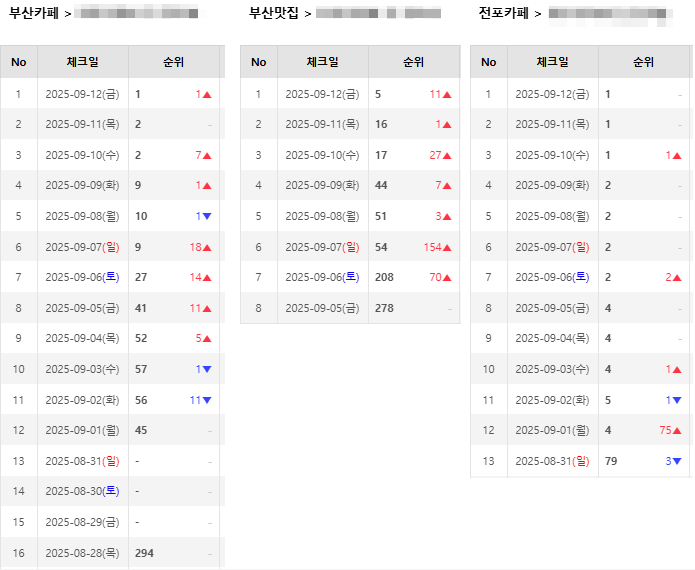Click the No column header in 전포카페 table
Image resolution: width=695 pixels, height=570 pixels.
point(488,62)
